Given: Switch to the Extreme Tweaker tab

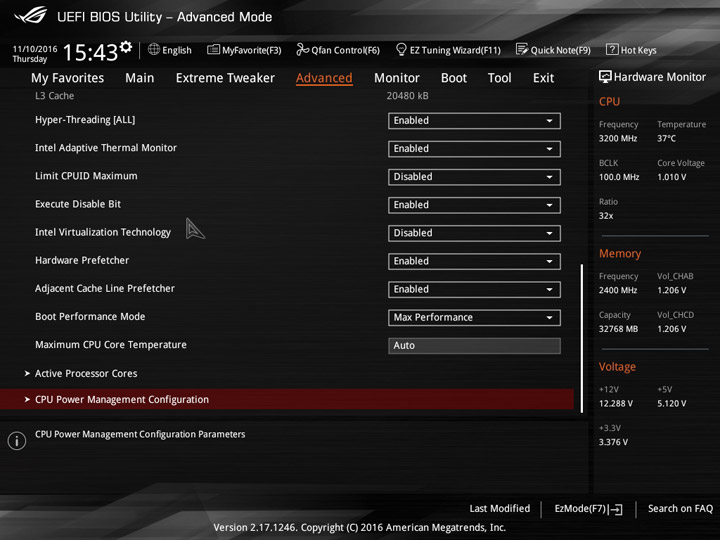Looking at the screenshot, I should pyautogui.click(x=225, y=78).
